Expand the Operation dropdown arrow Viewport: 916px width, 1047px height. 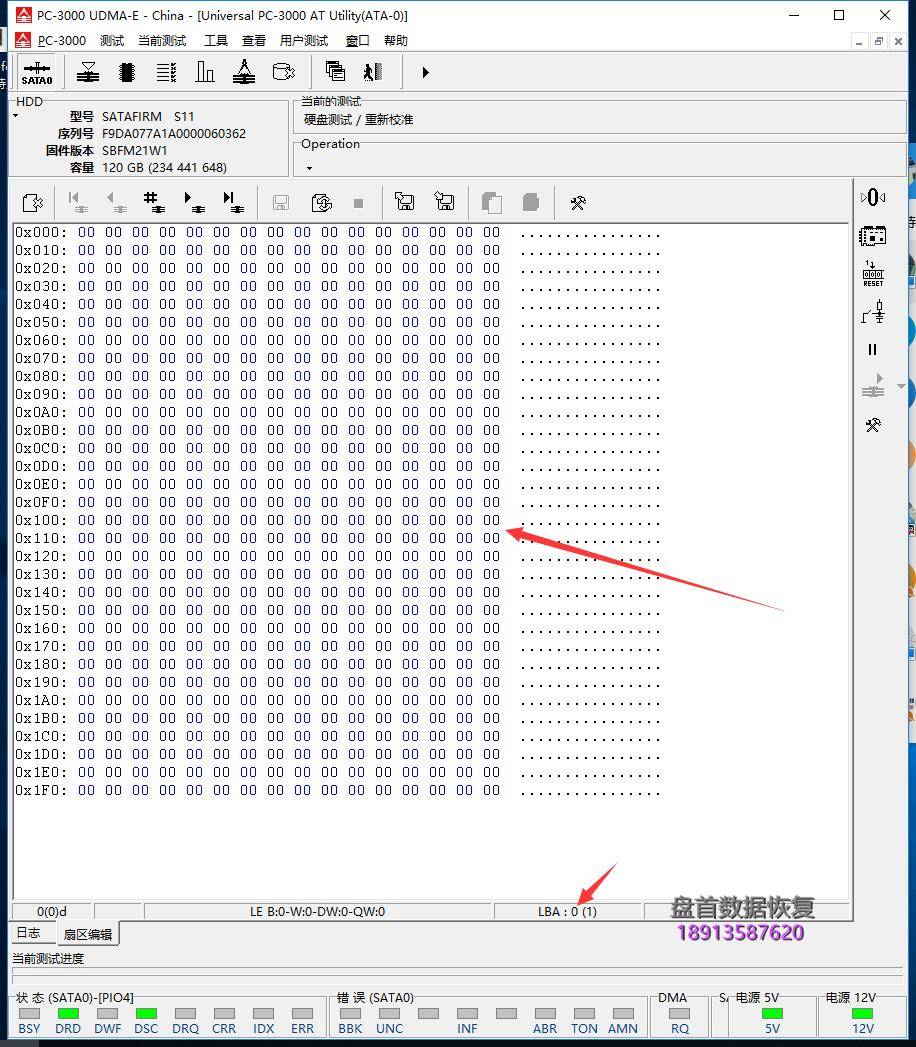point(308,167)
